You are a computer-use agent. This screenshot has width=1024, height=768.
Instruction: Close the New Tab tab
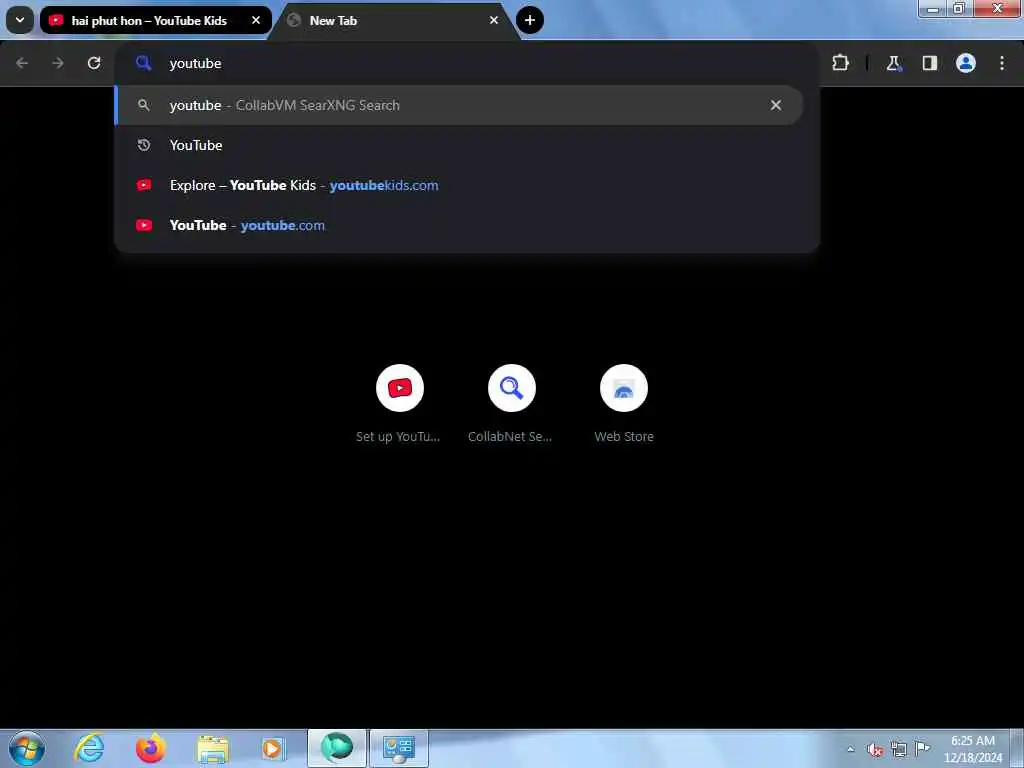point(494,20)
